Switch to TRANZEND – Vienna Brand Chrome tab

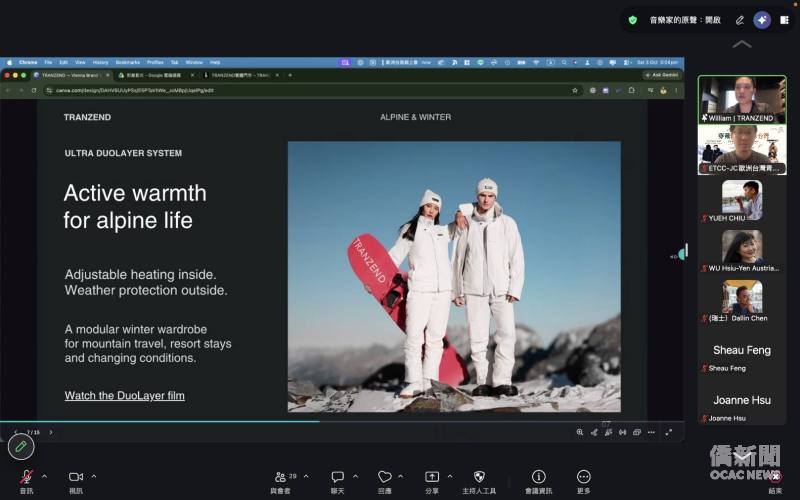(x=70, y=75)
